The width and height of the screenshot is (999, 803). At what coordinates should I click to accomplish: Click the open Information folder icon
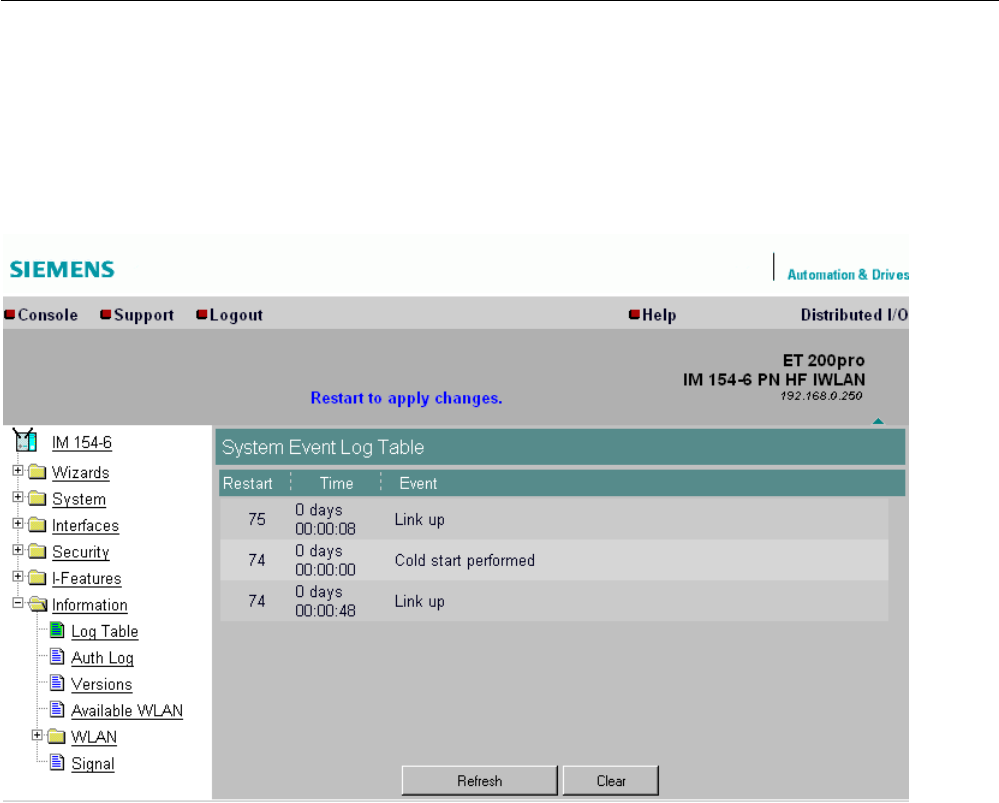click(38, 604)
